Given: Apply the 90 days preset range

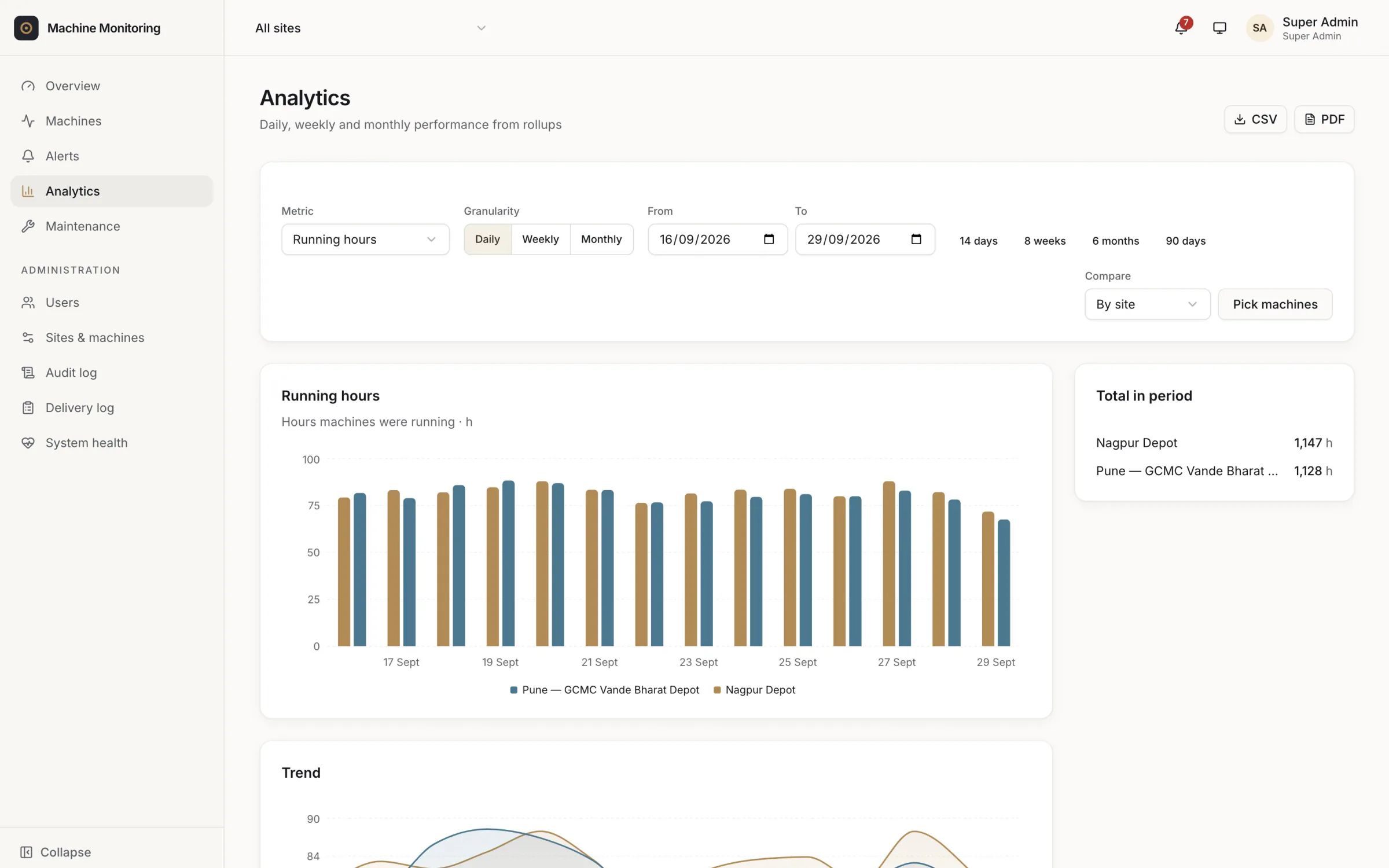Looking at the screenshot, I should coord(1185,241).
